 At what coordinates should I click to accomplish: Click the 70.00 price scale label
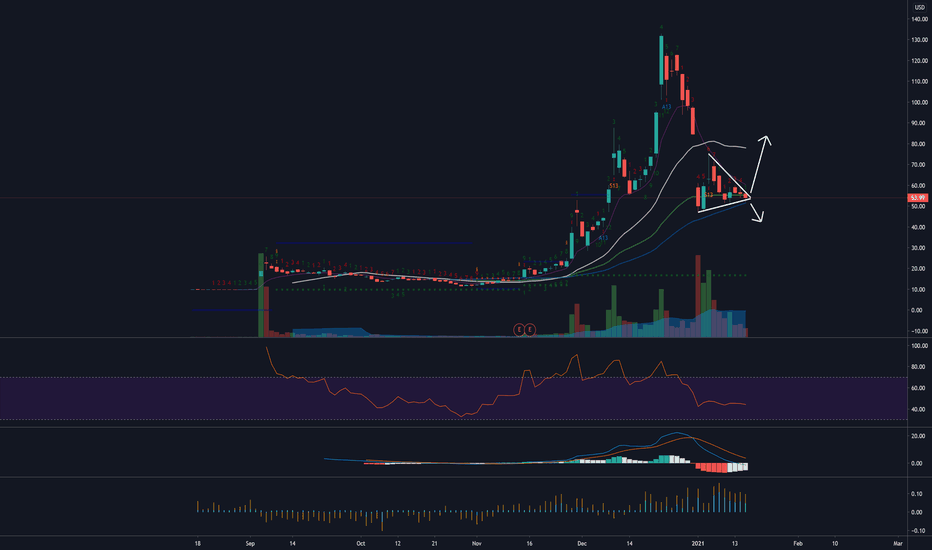tap(919, 165)
